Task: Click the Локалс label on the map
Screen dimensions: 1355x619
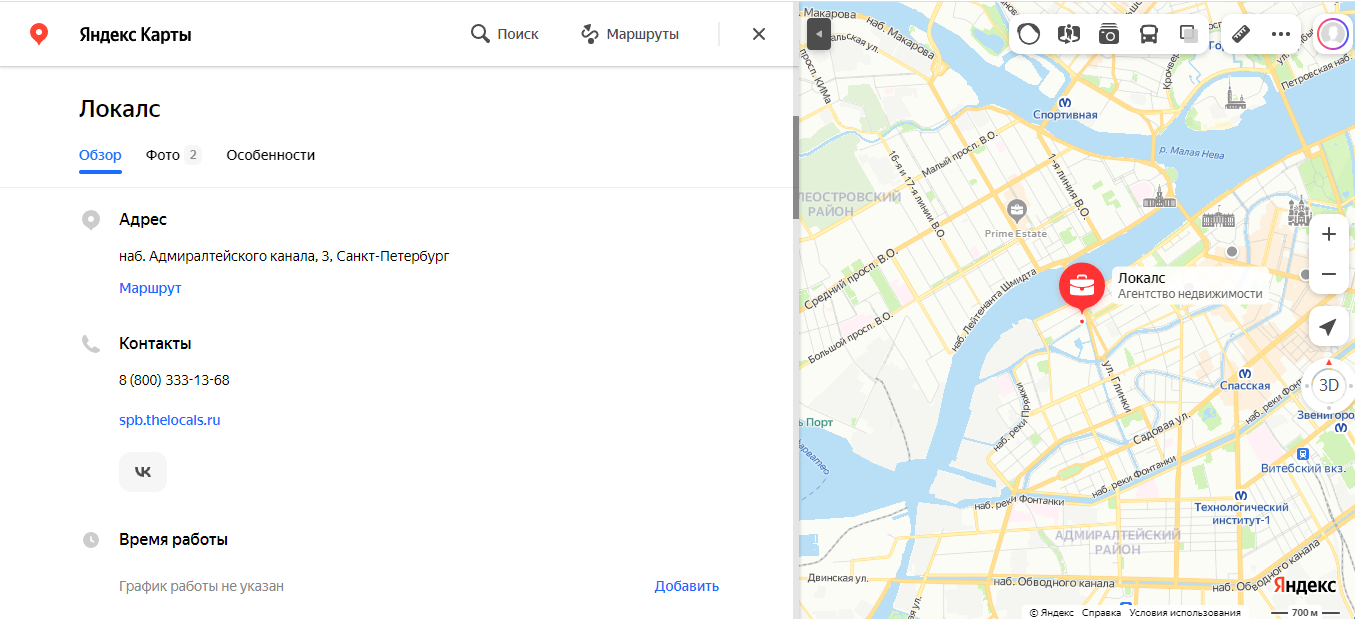Action: [1141, 278]
